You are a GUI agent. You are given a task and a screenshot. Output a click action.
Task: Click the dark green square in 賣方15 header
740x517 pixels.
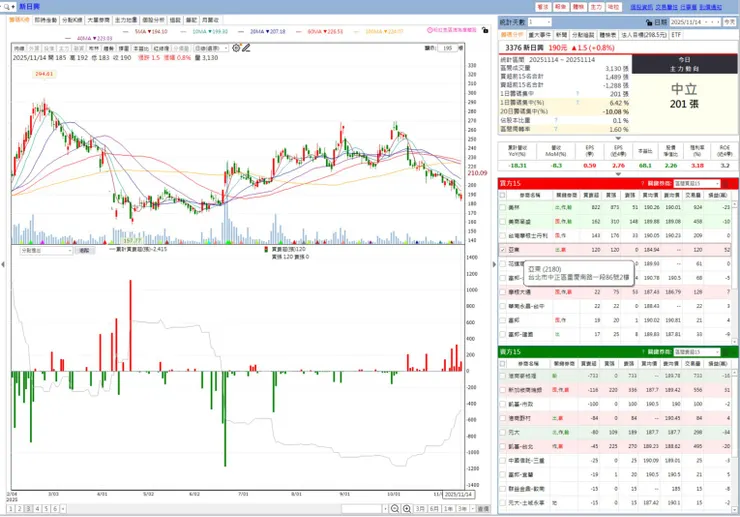(x=726, y=352)
